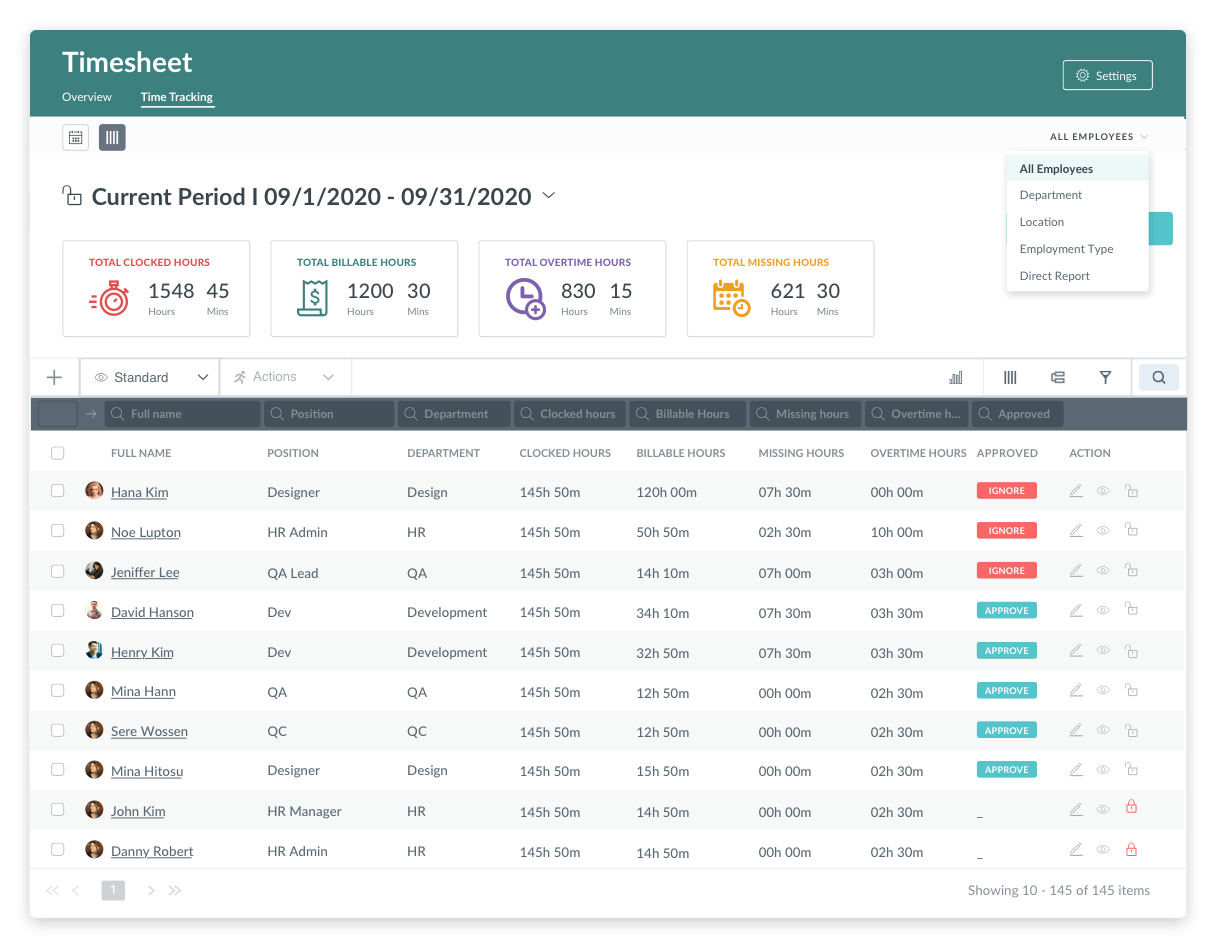Open the Settings button
The height and width of the screenshot is (948, 1216).
[x=1107, y=76]
